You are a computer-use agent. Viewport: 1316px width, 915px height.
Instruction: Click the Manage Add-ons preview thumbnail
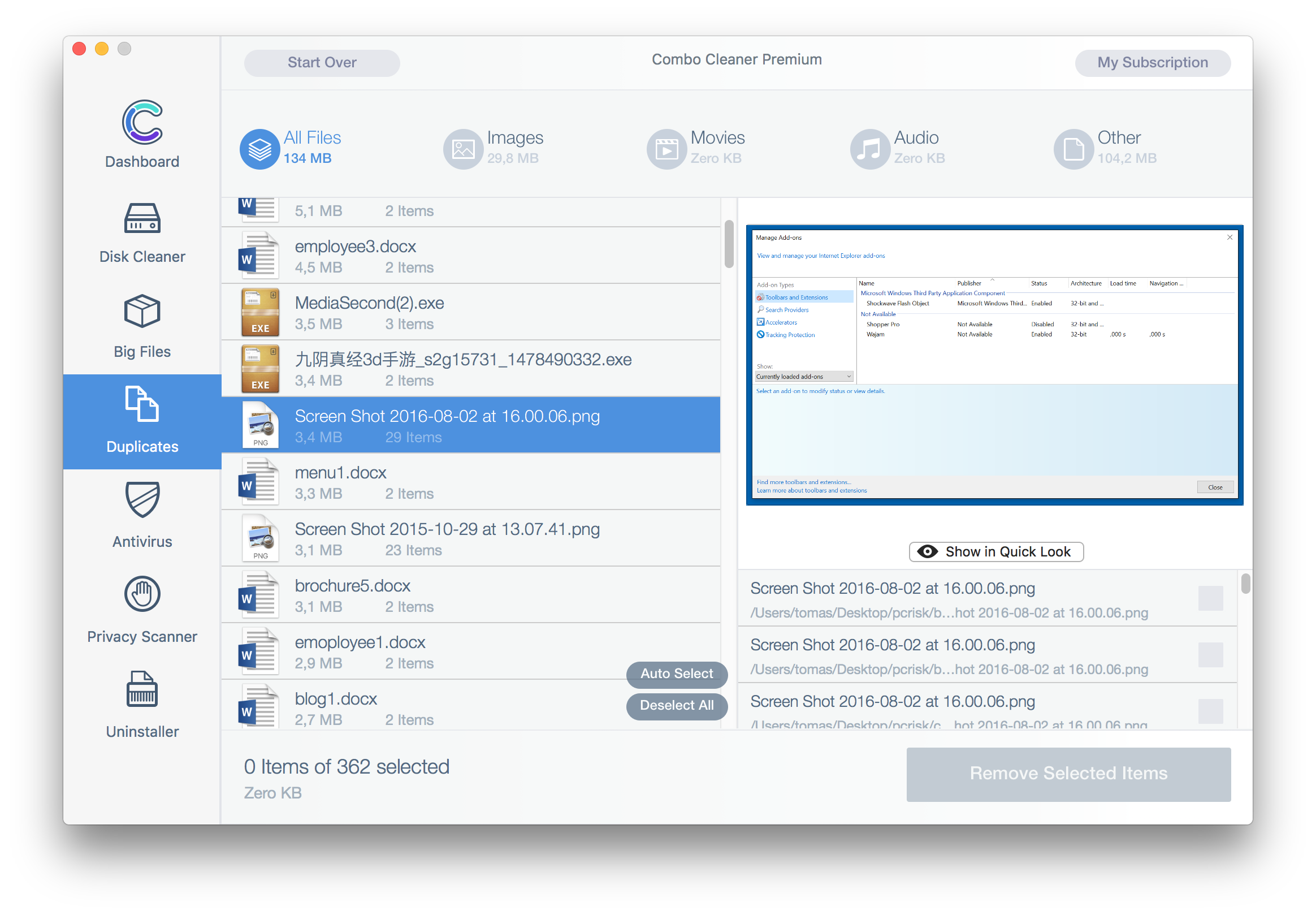tap(994, 365)
